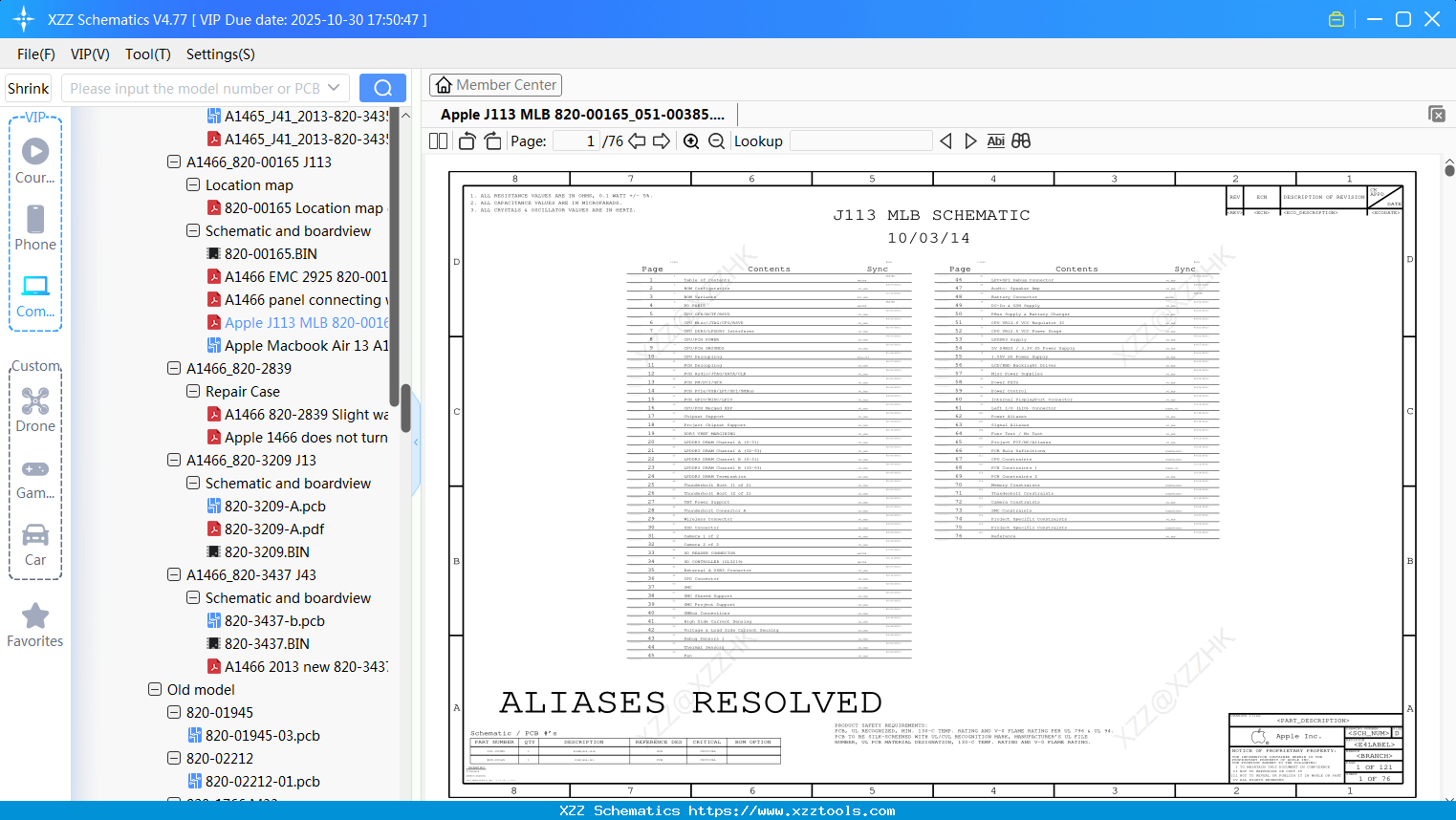Open Apple Macbook Air 13 boardview file
1456x820 pixels.
[x=297, y=346]
